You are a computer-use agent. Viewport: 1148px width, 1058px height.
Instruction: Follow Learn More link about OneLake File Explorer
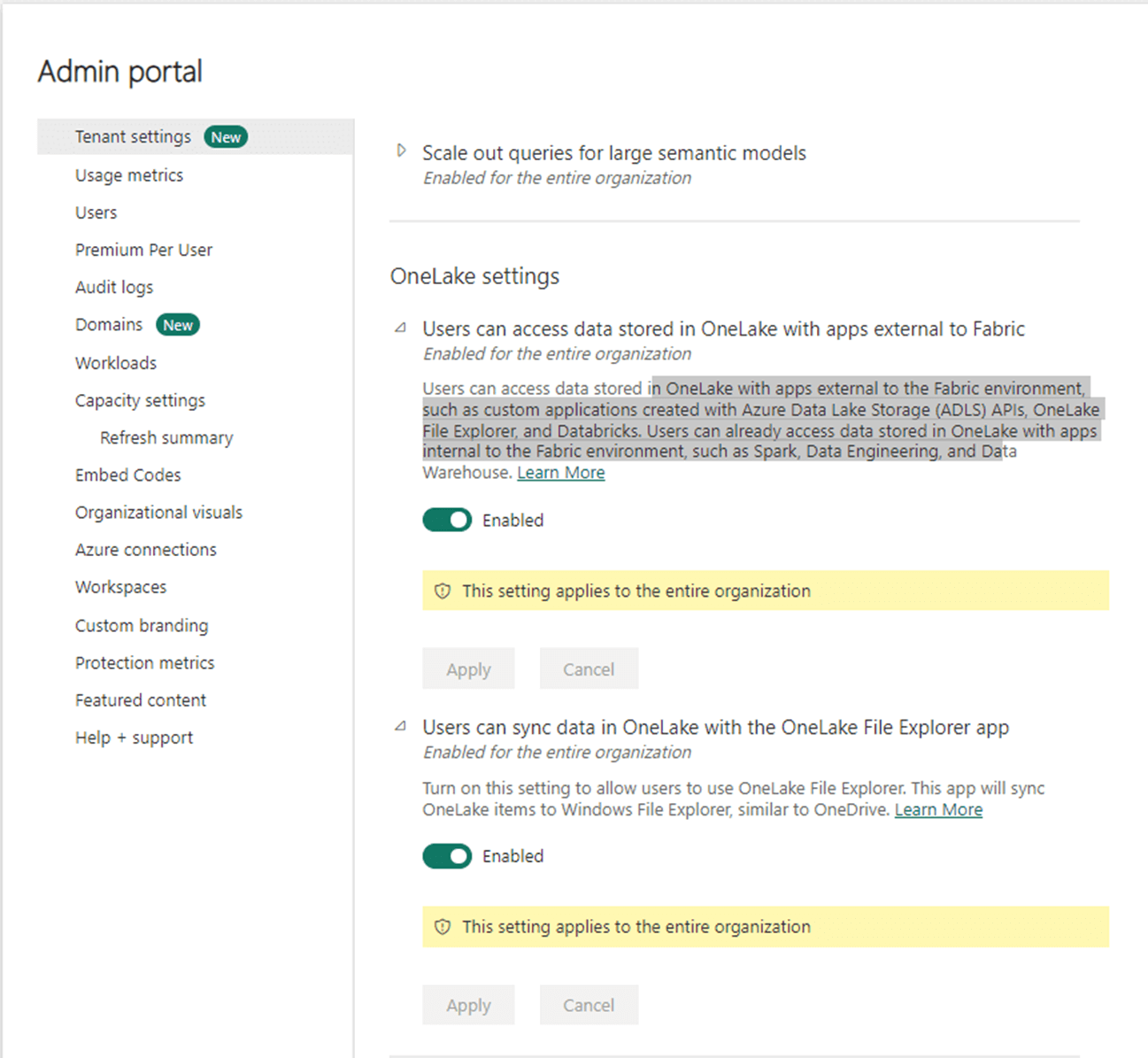click(x=938, y=810)
